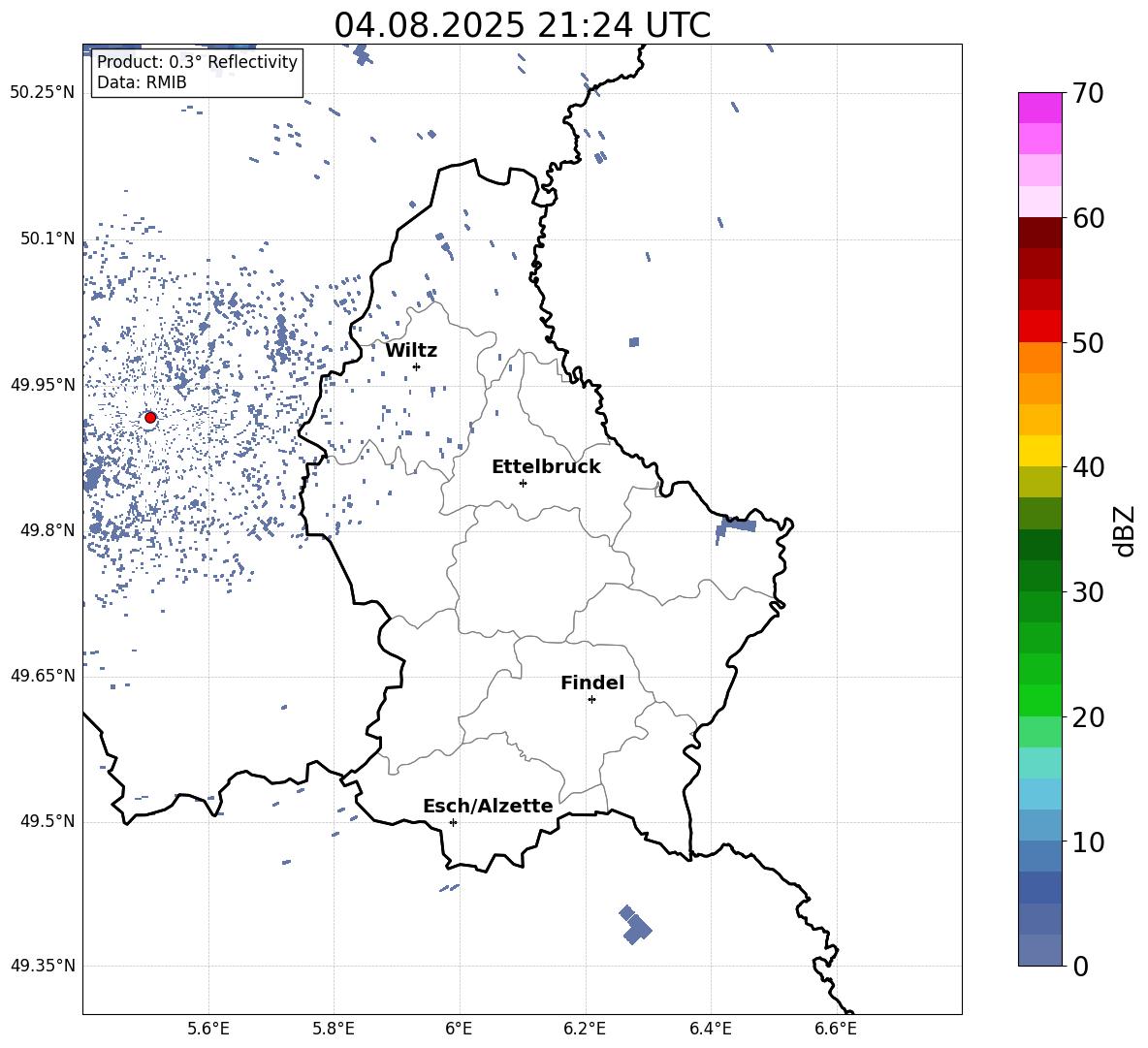Image resolution: width=1148 pixels, height=1048 pixels.
Task: Click the colorbar tick label 0
Action: point(1080,966)
